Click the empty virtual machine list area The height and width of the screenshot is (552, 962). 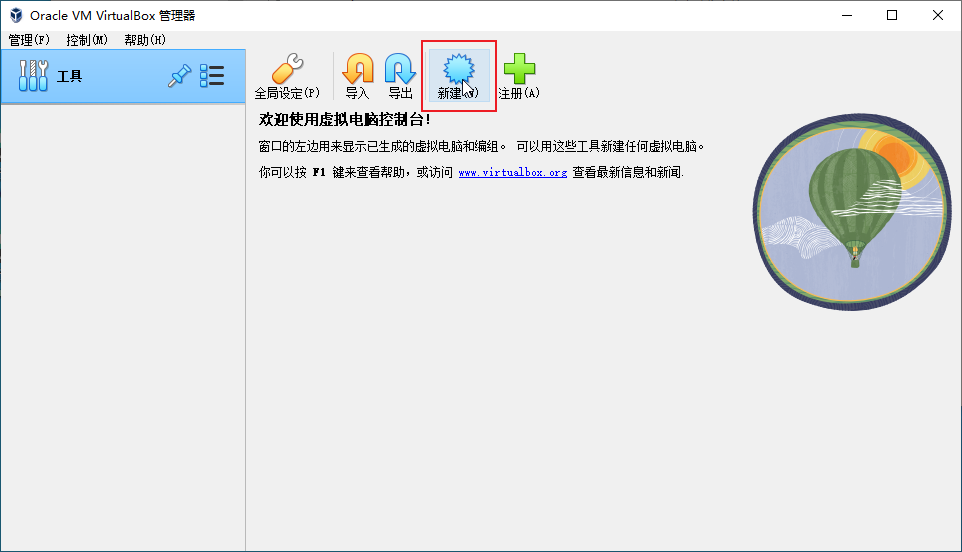(122, 320)
